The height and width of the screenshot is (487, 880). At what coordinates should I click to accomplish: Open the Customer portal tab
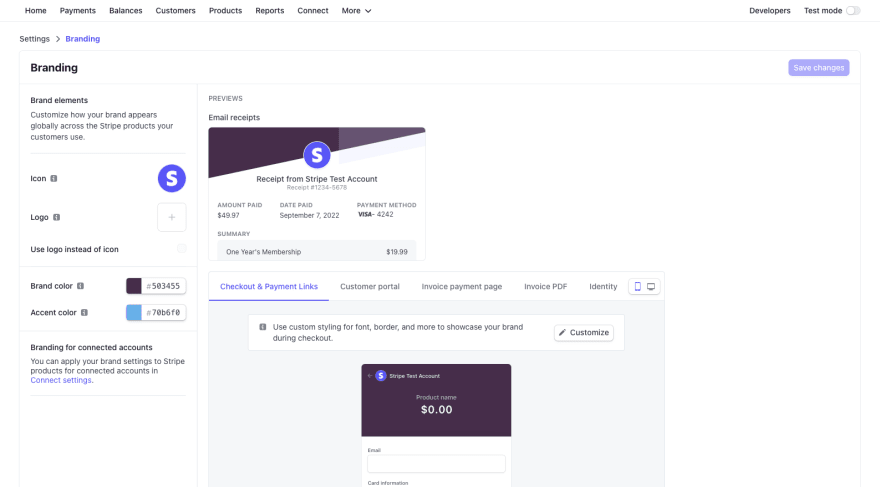pos(370,286)
